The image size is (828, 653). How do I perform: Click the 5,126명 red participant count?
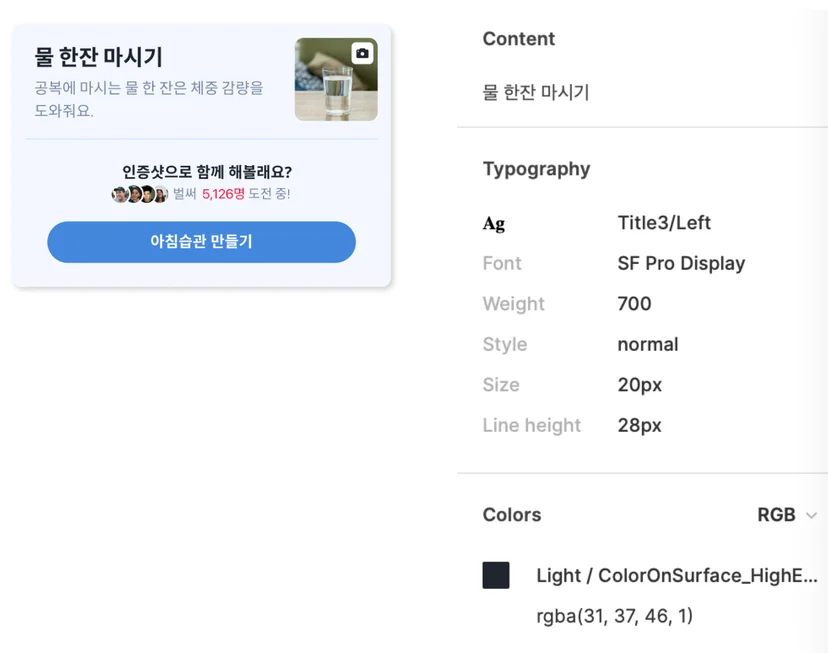coord(223,194)
